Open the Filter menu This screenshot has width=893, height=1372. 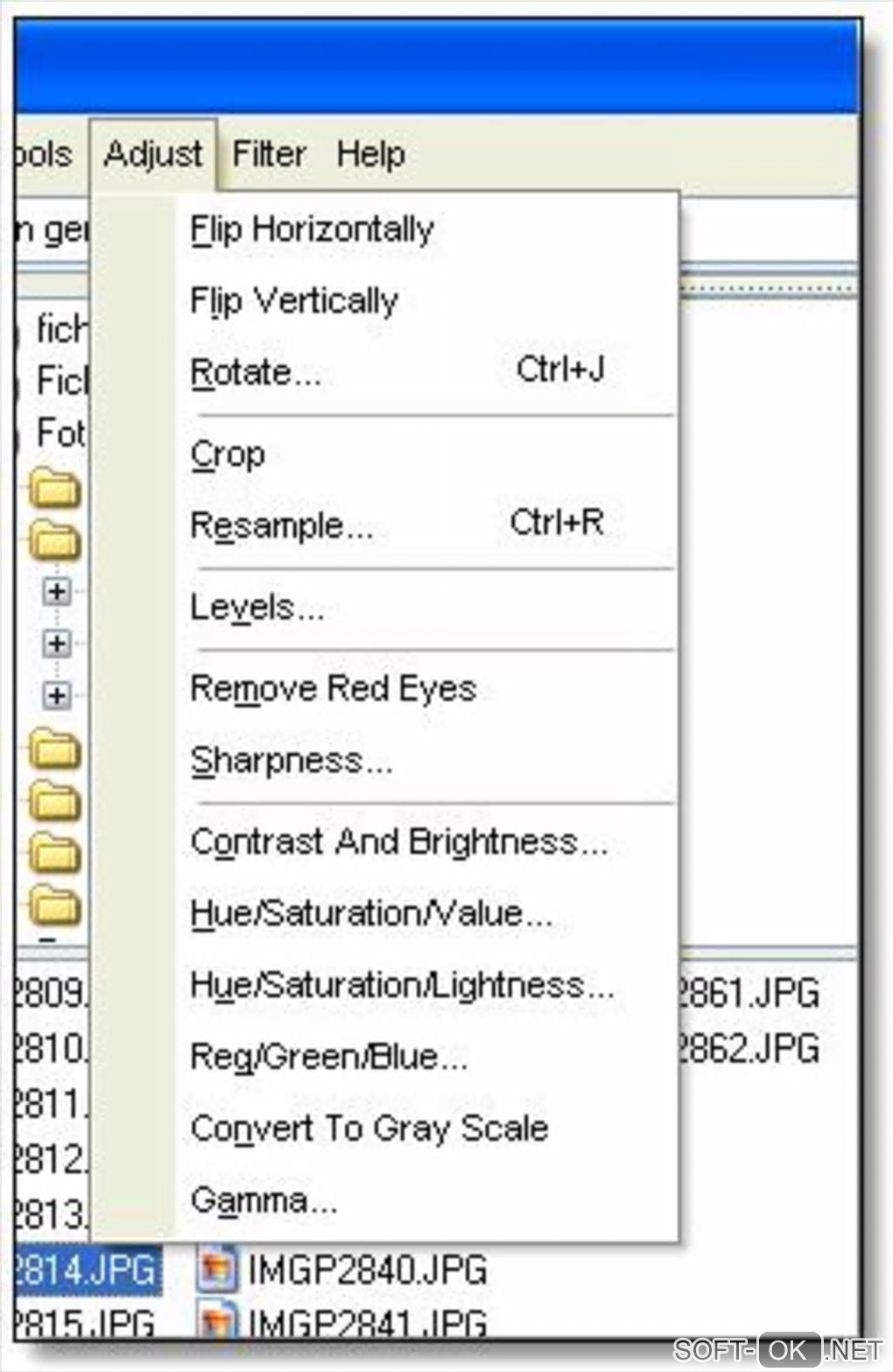click(x=269, y=154)
